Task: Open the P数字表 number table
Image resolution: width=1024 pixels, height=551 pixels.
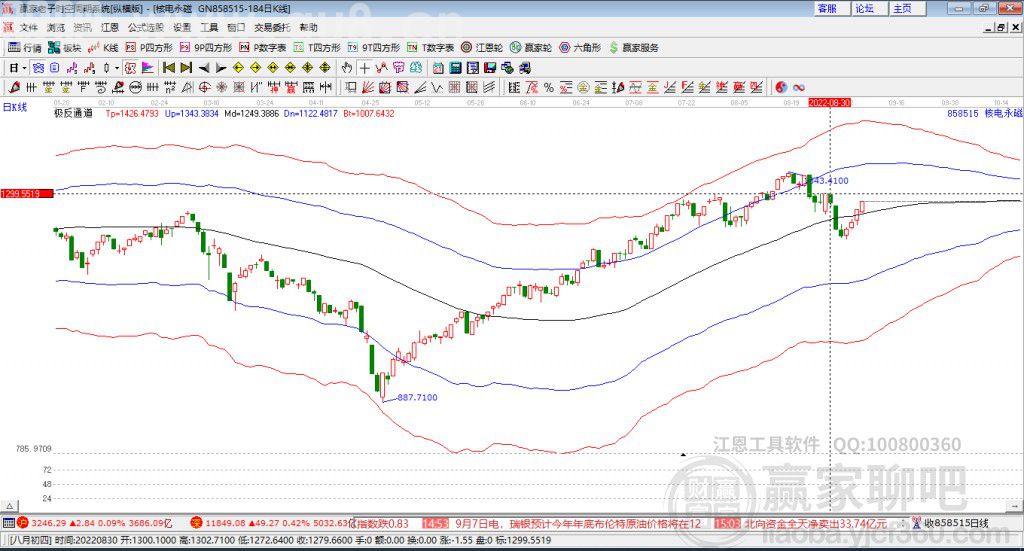Action: [263, 48]
